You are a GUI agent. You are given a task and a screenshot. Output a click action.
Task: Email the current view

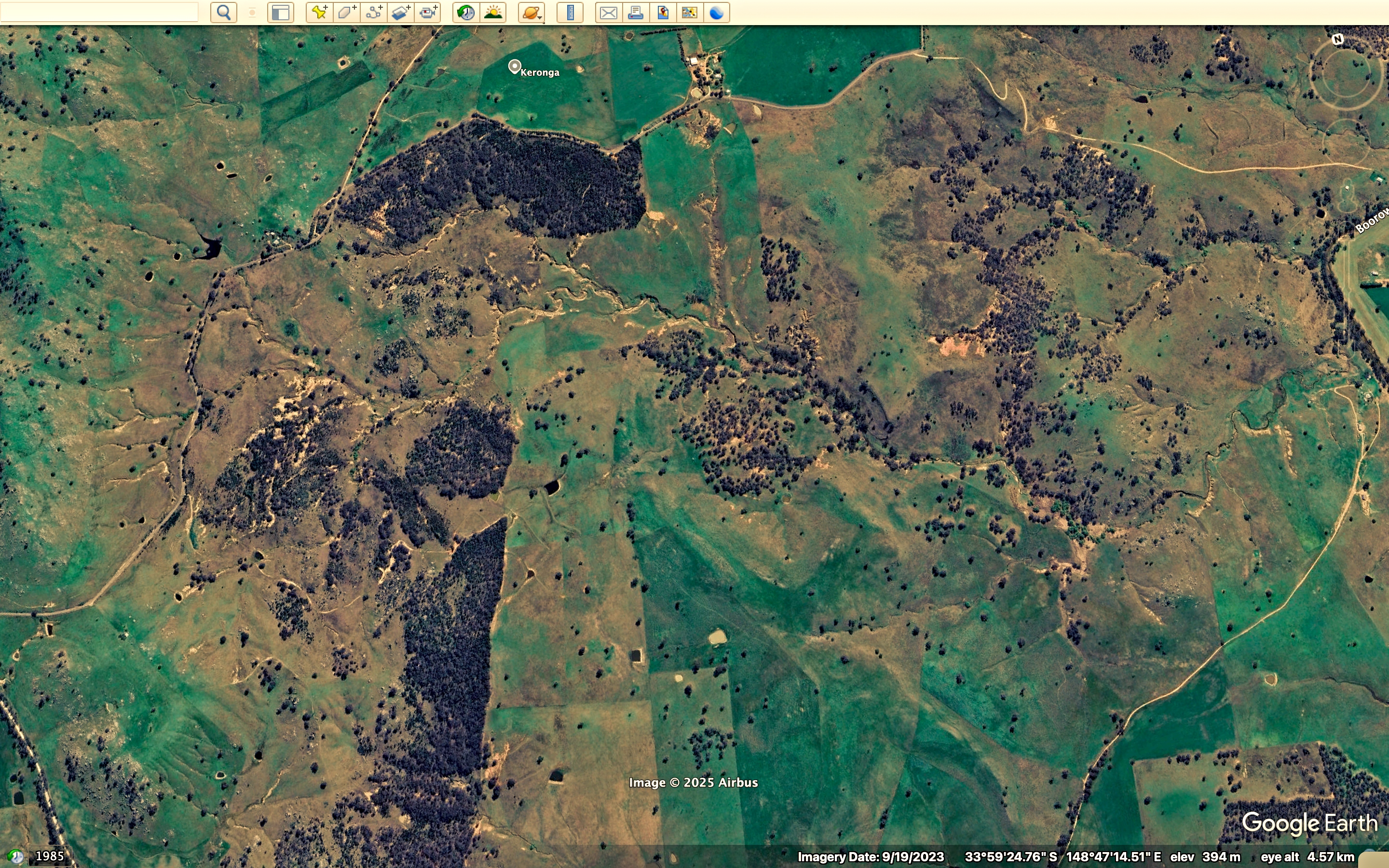pyautogui.click(x=608, y=13)
